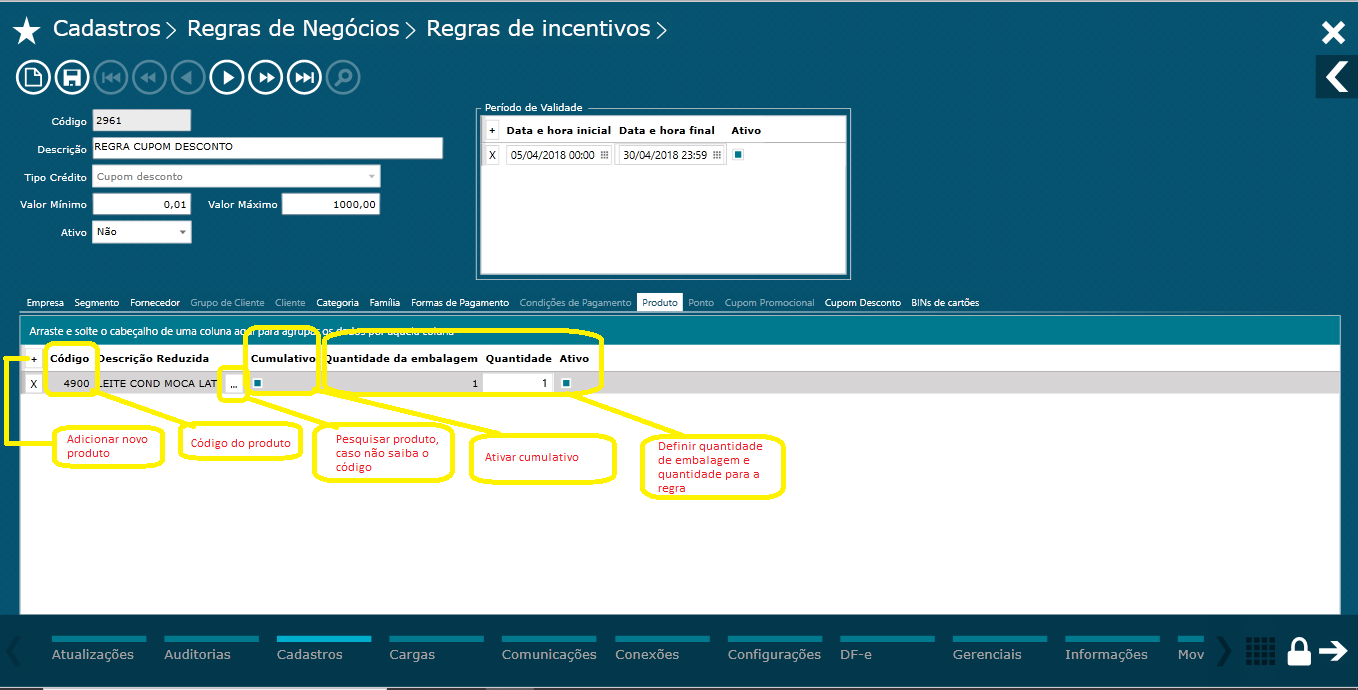
Task: Move the bottom menu right with its arrow
Action: [x=1224, y=652]
